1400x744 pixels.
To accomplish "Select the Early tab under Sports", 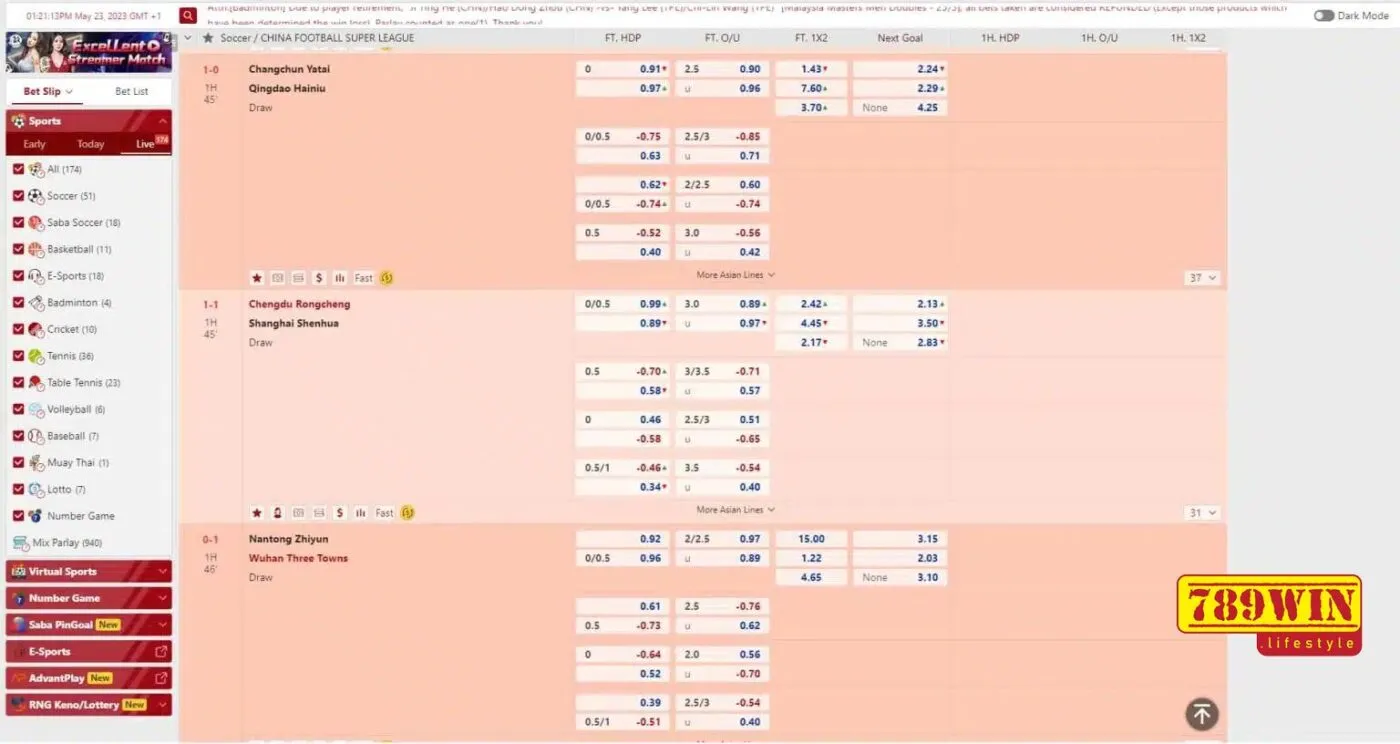I will coord(34,144).
